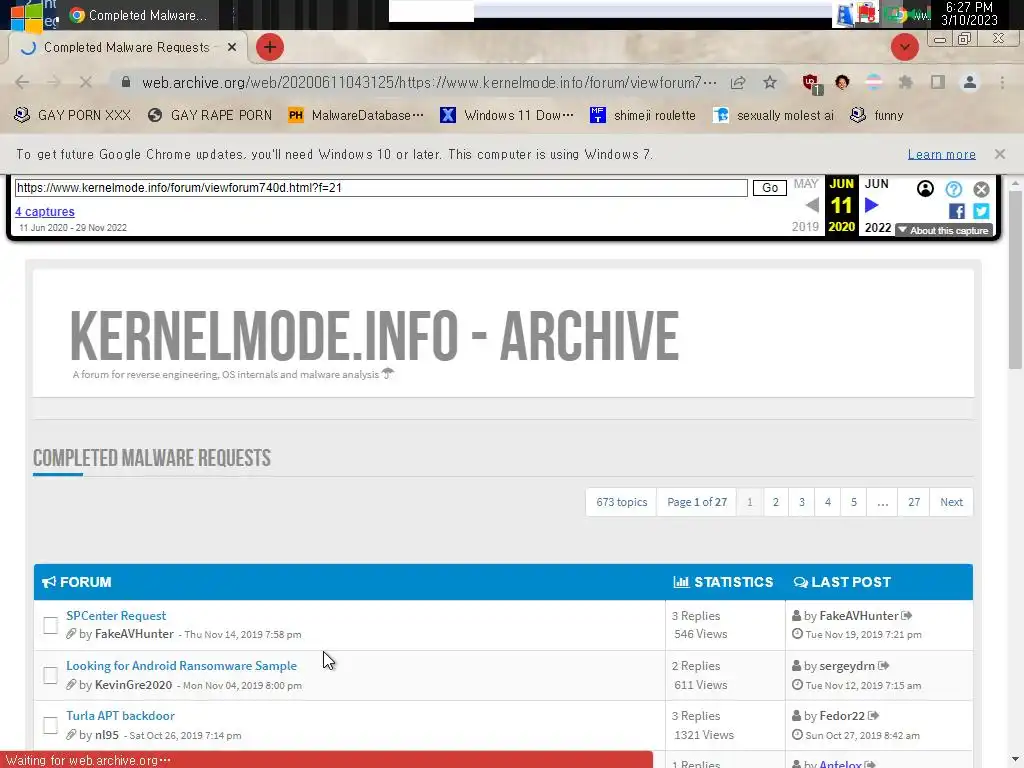Click Windows Start button

point(25,14)
